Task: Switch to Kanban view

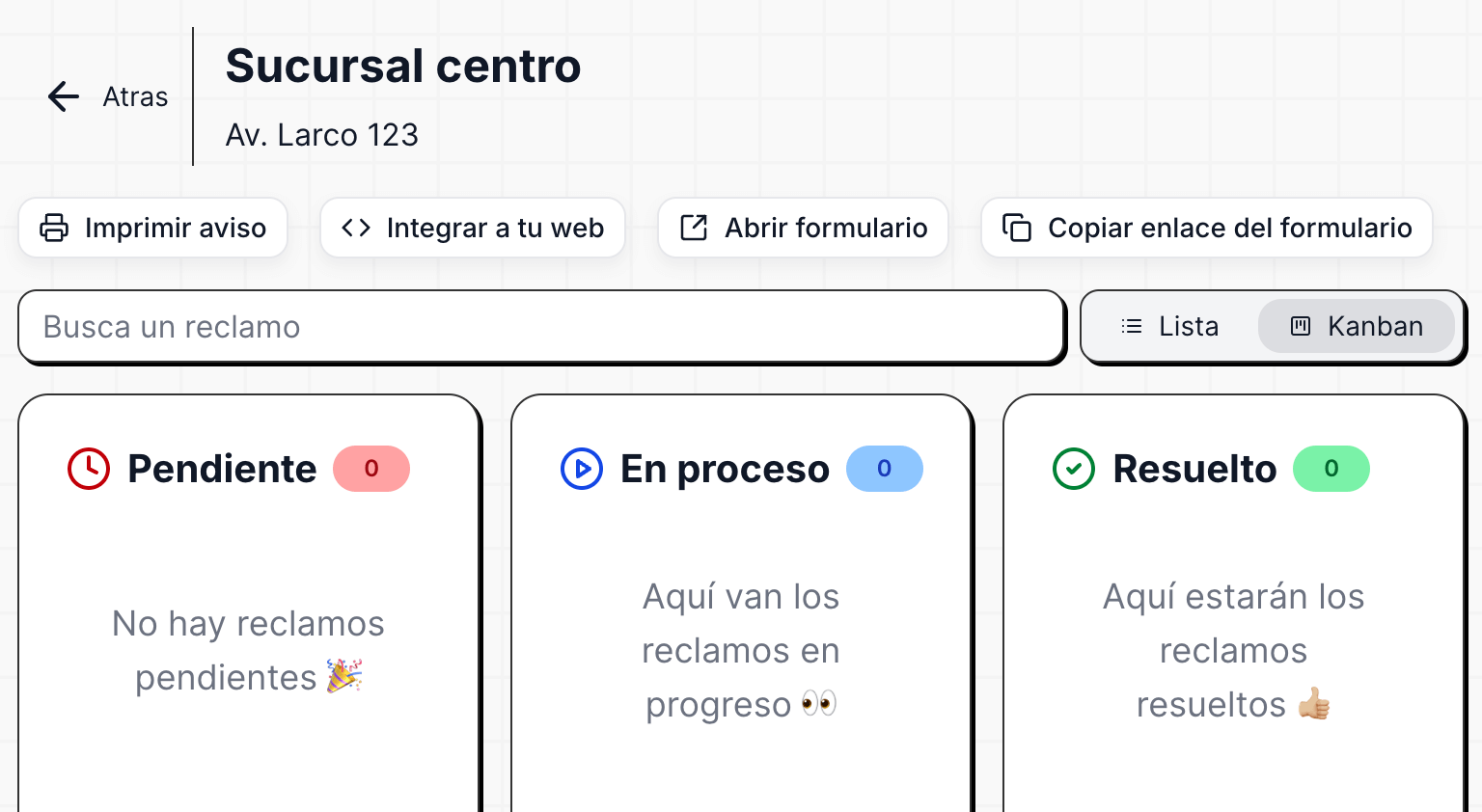Action: [1357, 327]
